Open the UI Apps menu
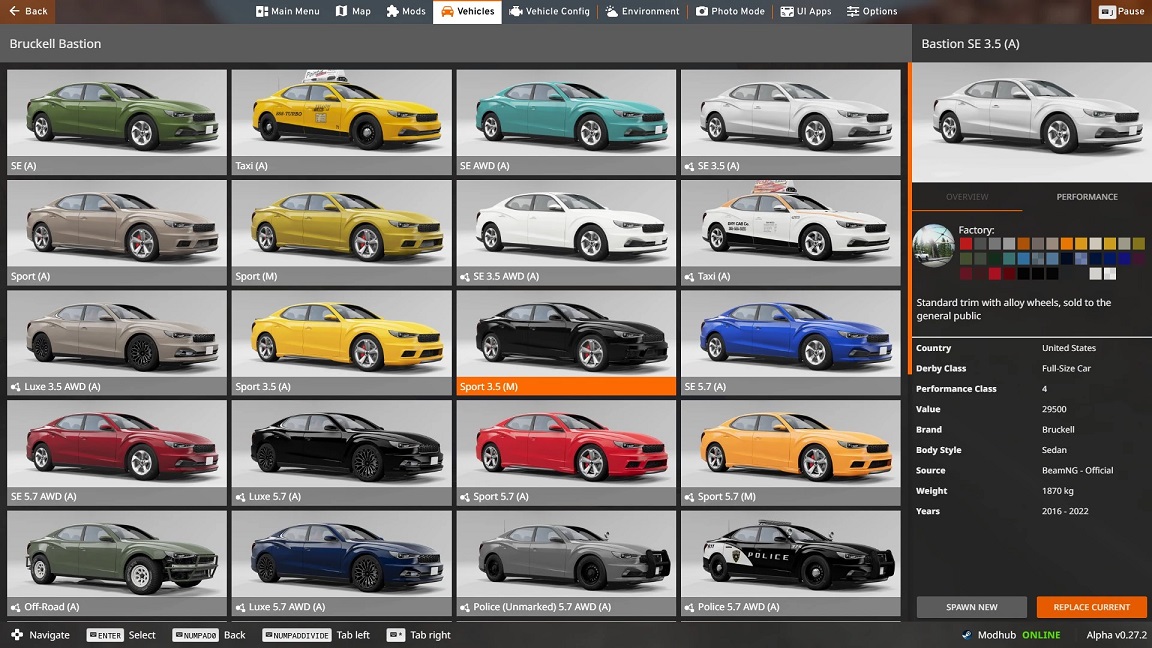The width and height of the screenshot is (1152, 648). tap(806, 11)
